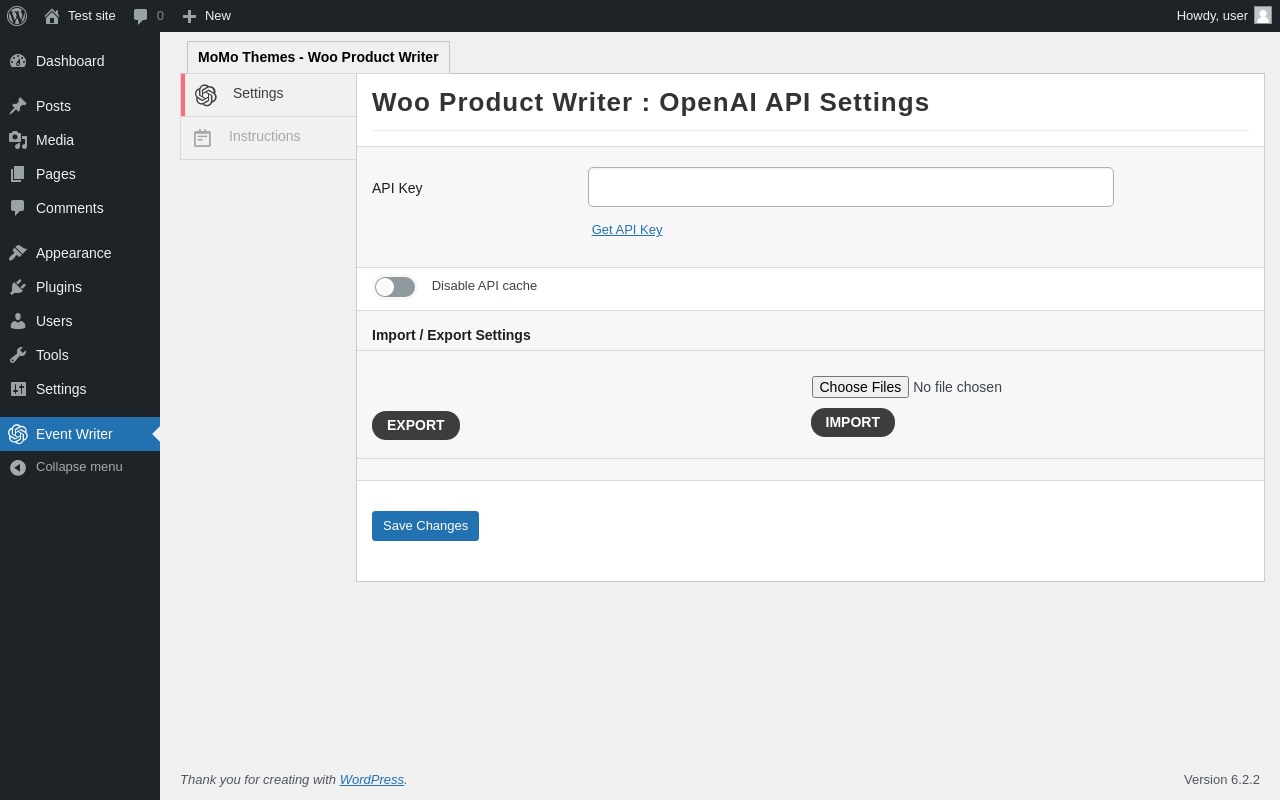
Task: Select MoMo Themes - Woo Product Writer tab
Action: (318, 57)
